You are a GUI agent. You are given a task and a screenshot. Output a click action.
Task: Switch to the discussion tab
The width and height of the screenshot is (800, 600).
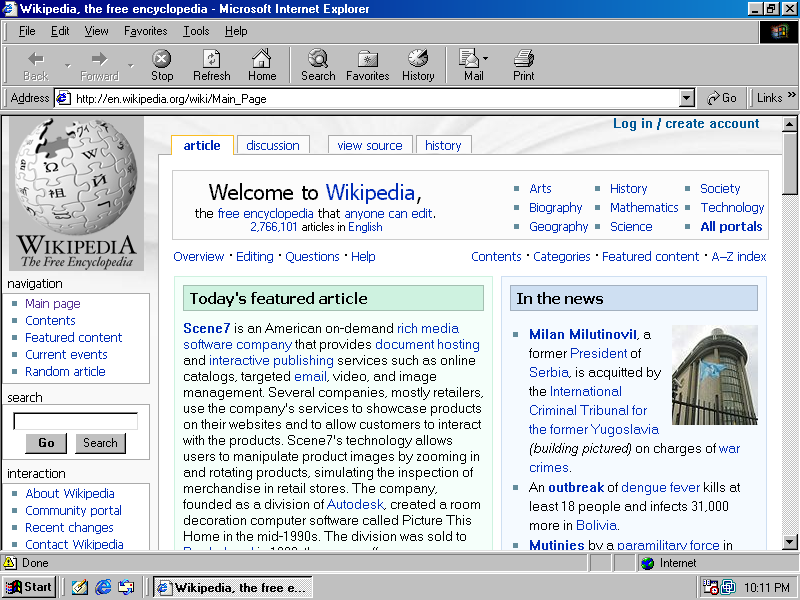(273, 145)
